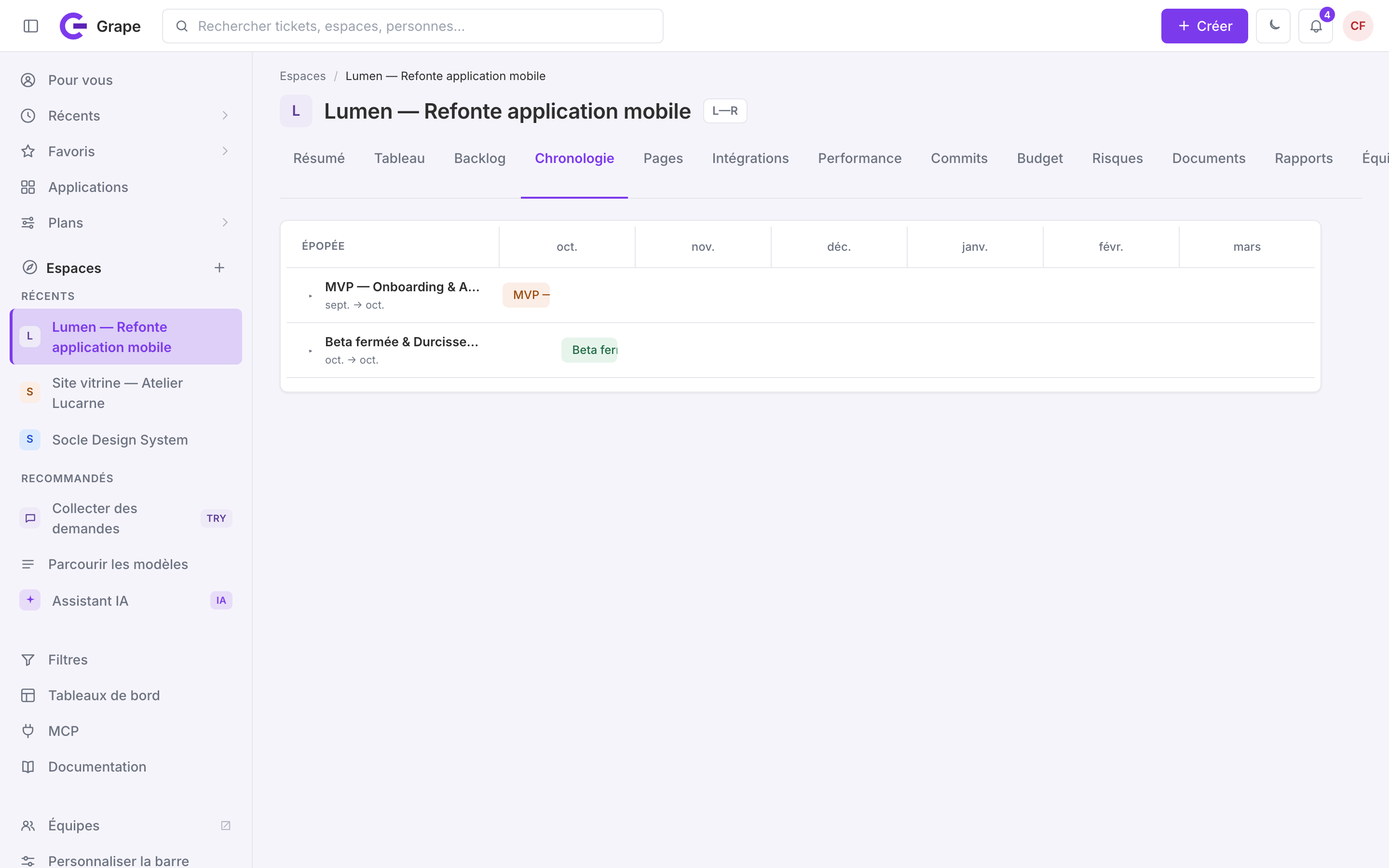Open Équipes external link icon

click(x=226, y=826)
